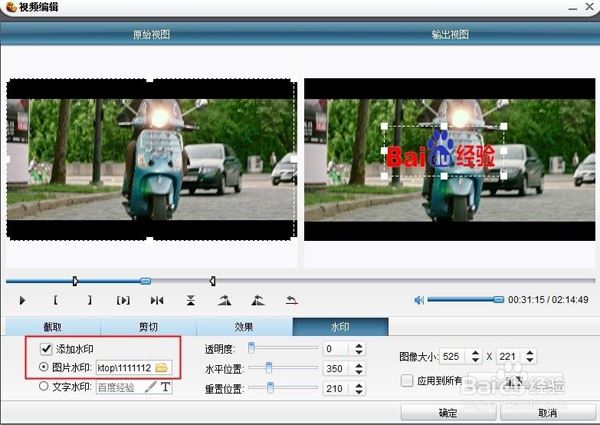Select the 图片水印 radio button
The height and width of the screenshot is (425, 600).
click(x=44, y=367)
